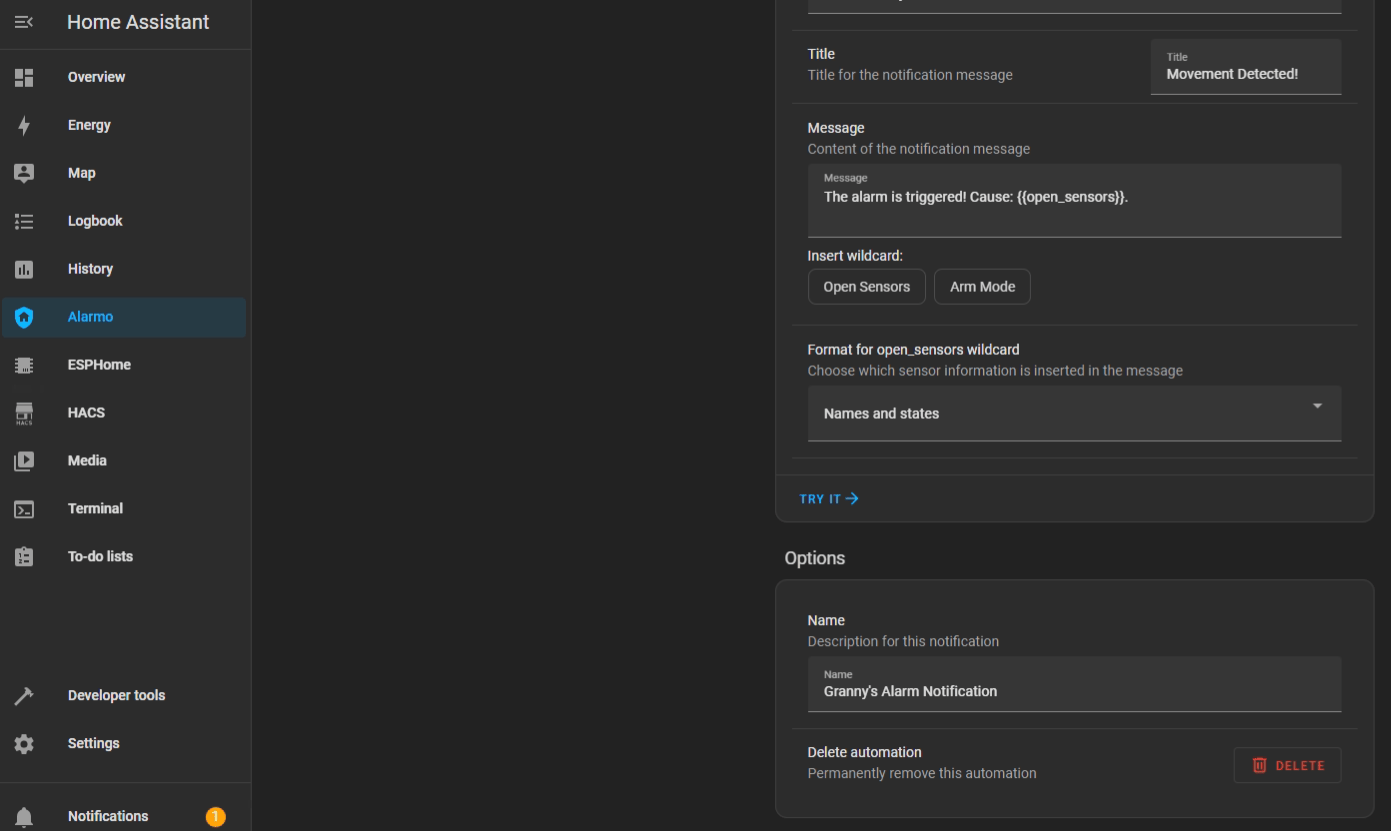Open the Overview dashboard icon
Viewport: 1391px width, 831px height.
tap(24, 77)
